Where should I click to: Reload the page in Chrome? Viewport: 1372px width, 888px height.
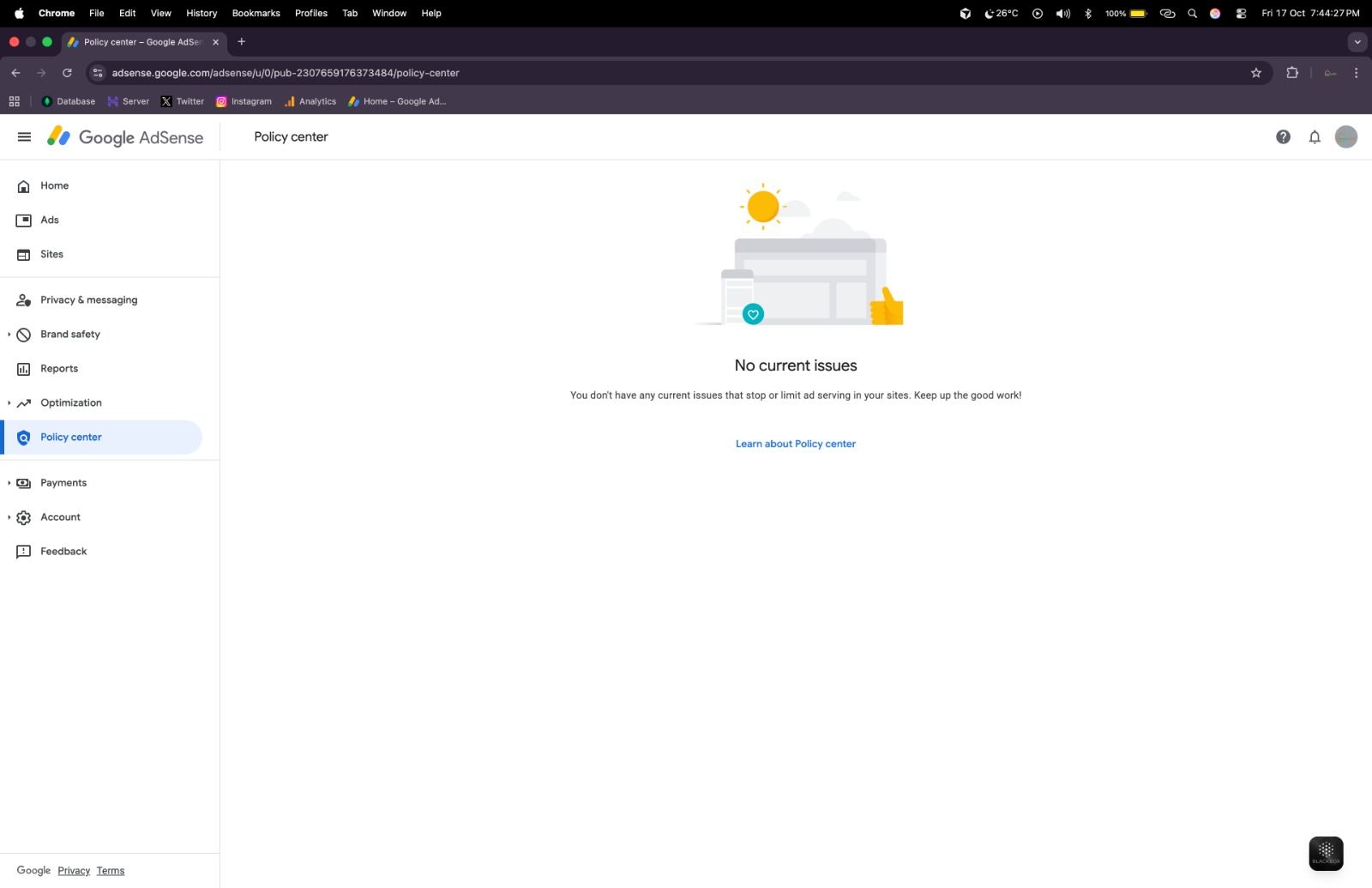[67, 73]
